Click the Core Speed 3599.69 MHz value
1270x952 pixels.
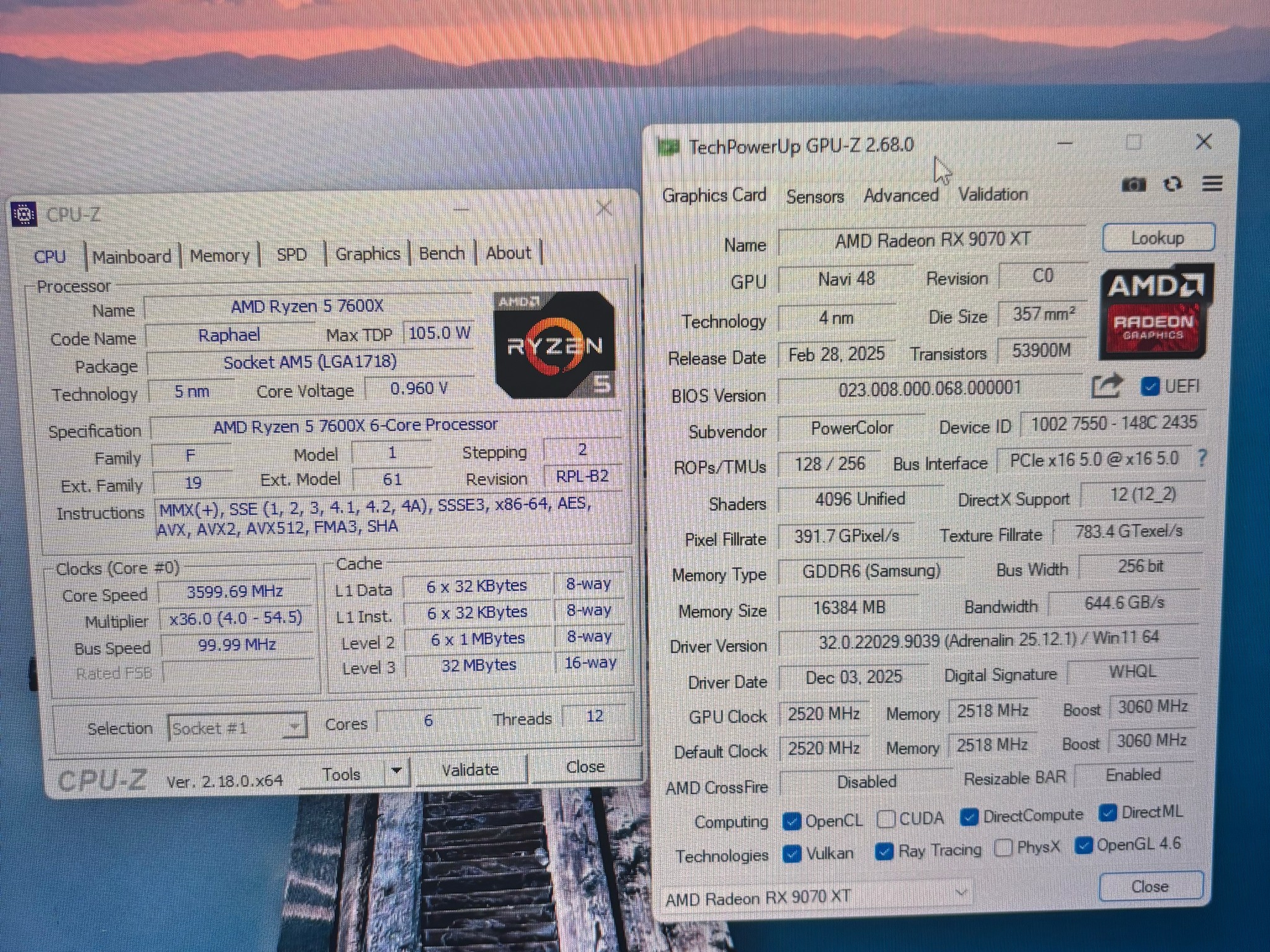click(x=235, y=591)
